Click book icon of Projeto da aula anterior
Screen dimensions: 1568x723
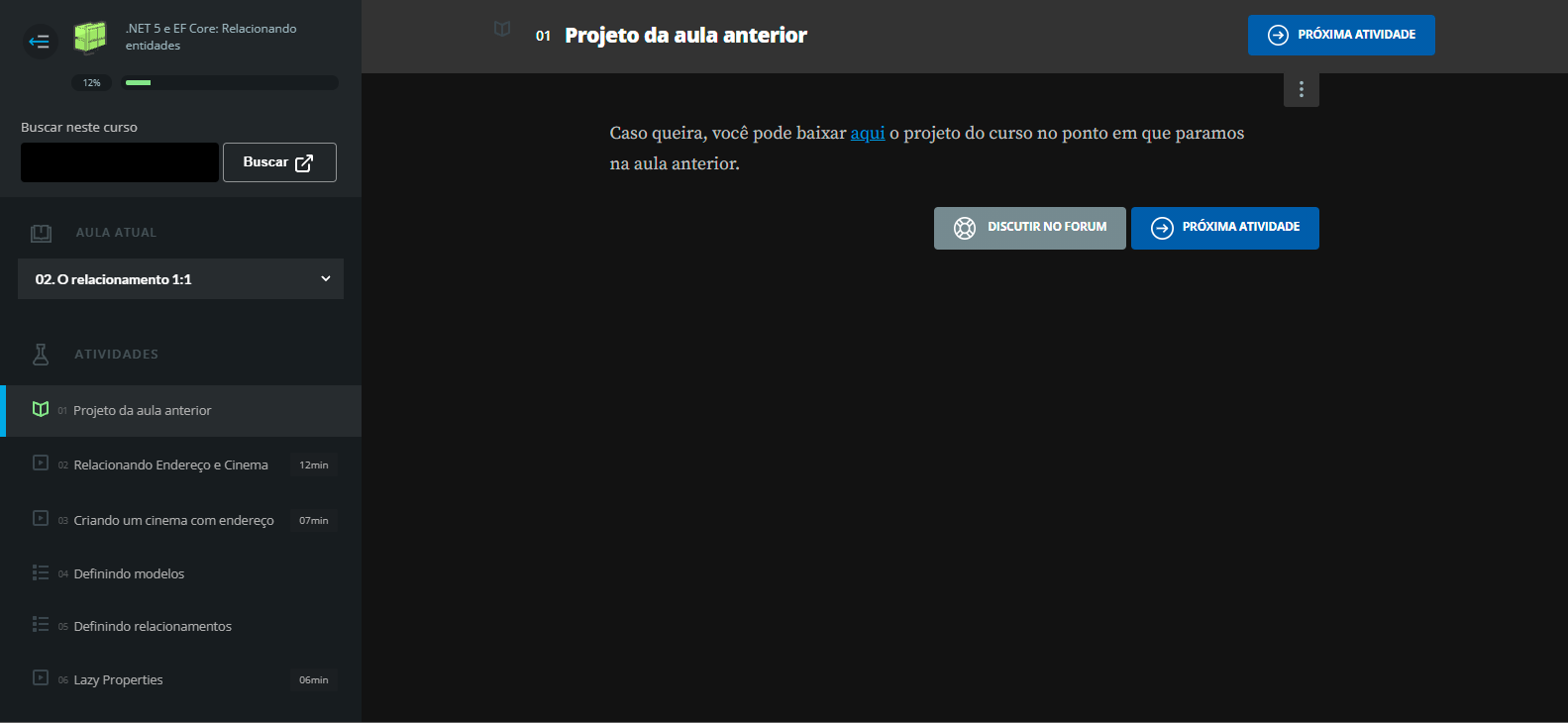click(x=41, y=409)
